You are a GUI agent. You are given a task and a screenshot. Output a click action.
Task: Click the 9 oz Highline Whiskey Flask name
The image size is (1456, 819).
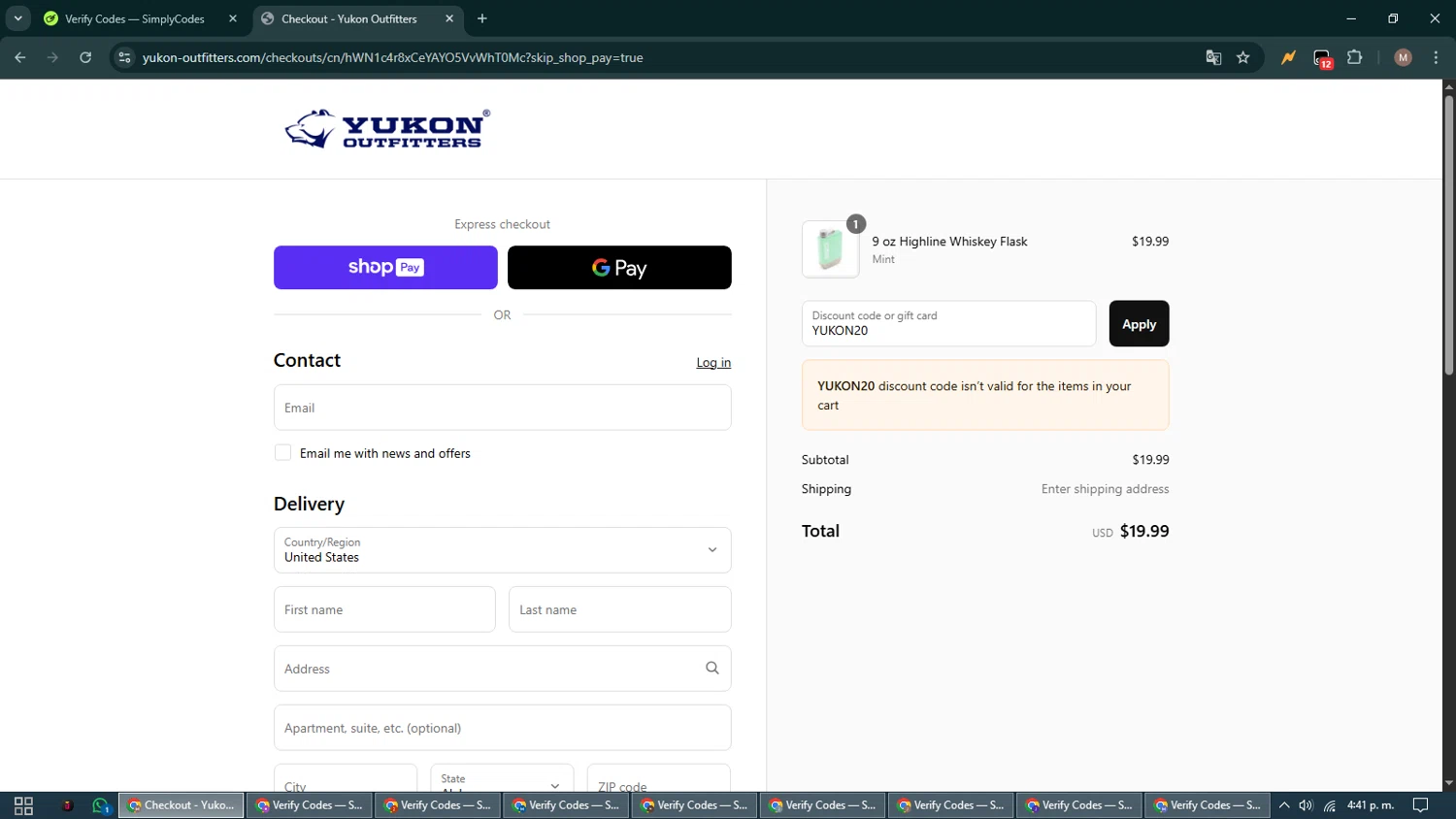tap(949, 242)
